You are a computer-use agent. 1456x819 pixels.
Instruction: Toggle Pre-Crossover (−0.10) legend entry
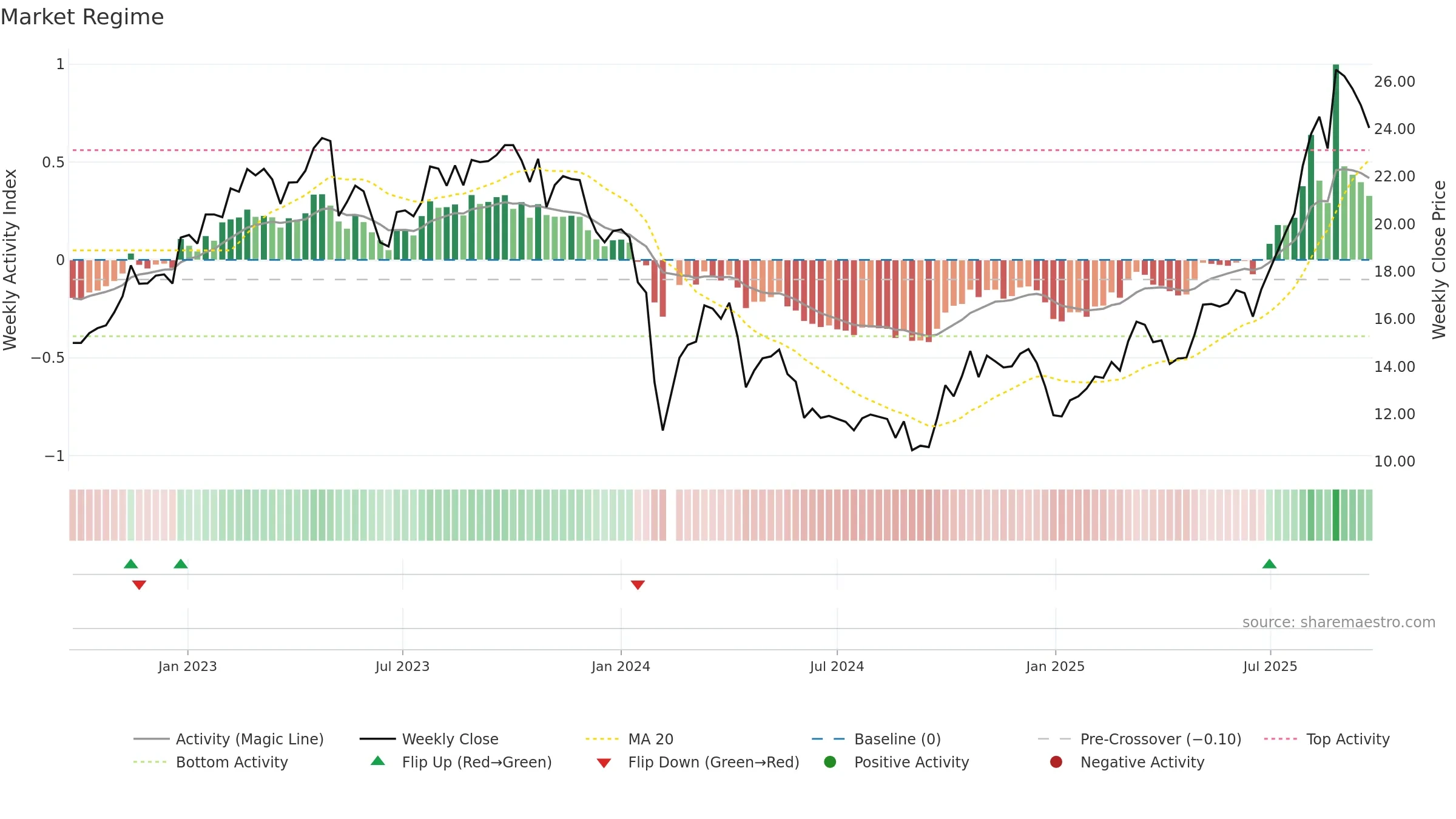point(1140,739)
